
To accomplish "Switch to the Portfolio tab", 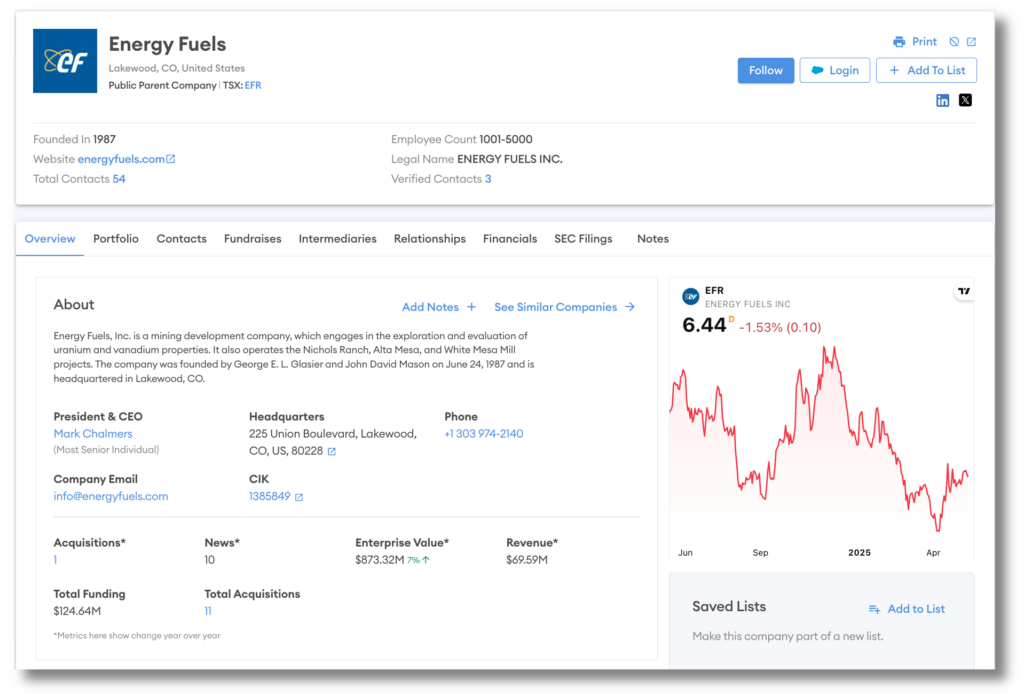I will 116,239.
